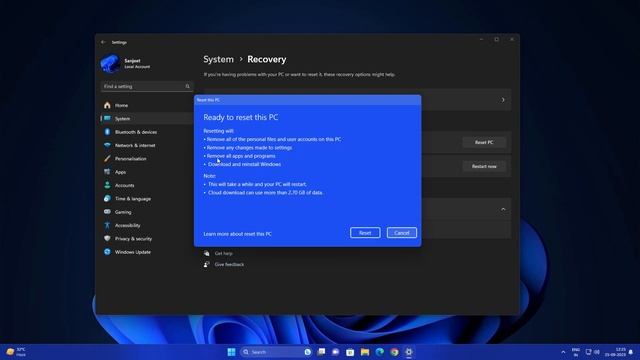Click the Windows Update arrows icon
This screenshot has width=640, height=360.
107,252
